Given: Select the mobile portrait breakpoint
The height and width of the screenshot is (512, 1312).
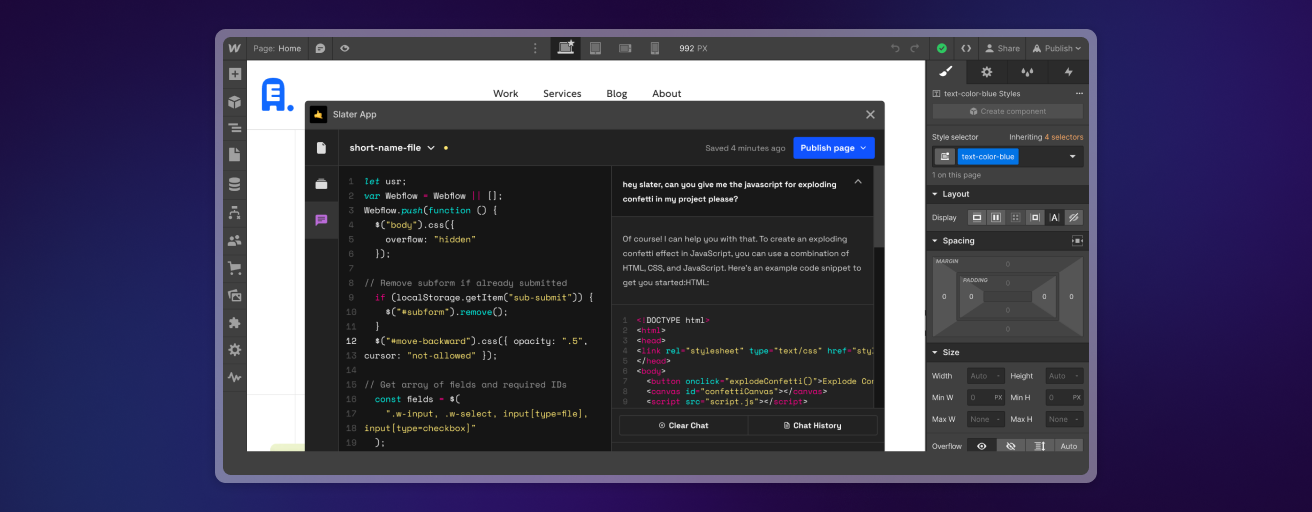Looking at the screenshot, I should [x=655, y=48].
